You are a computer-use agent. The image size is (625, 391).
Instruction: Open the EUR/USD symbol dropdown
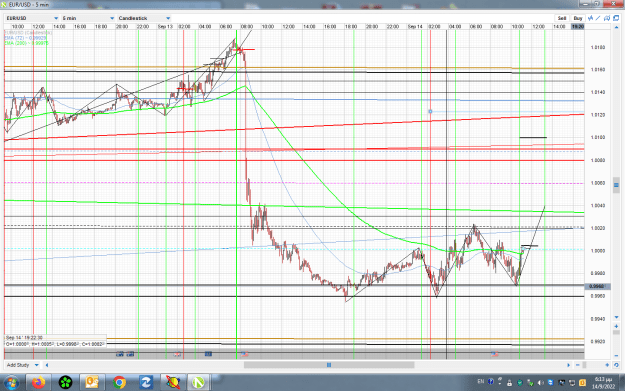coord(32,18)
